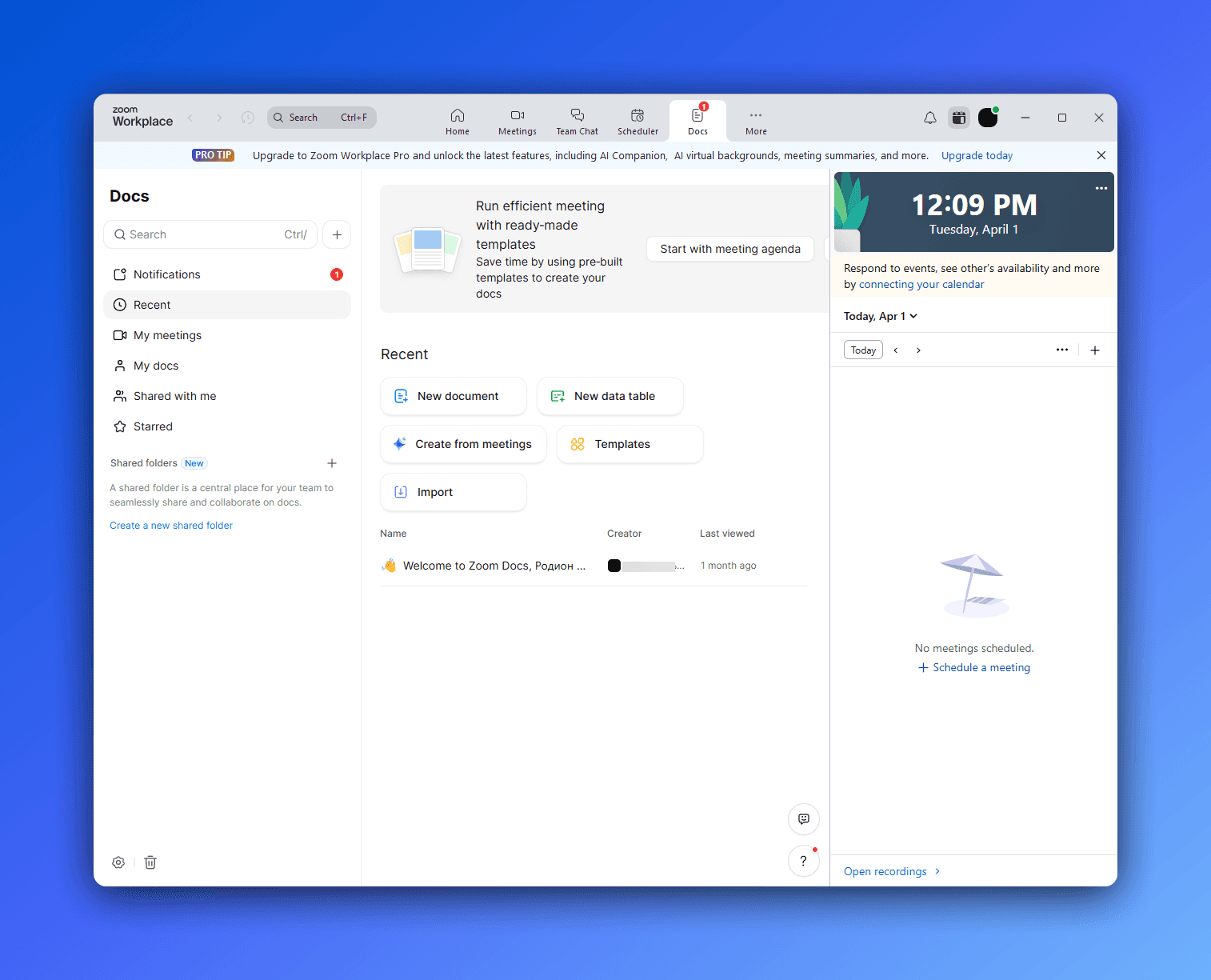This screenshot has width=1211, height=980.
Task: Sort by the Name column header
Action: 394,534
